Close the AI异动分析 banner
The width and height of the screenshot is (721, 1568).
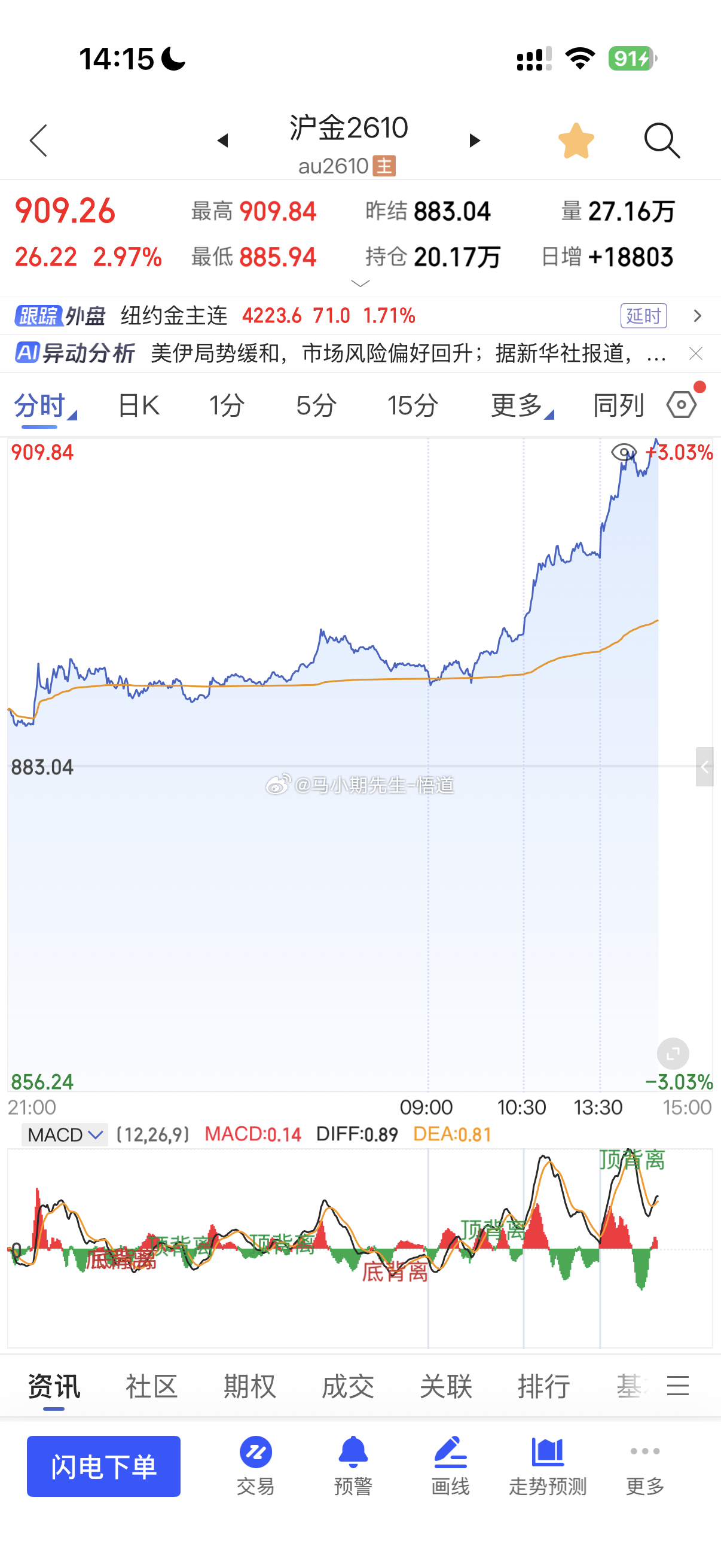coord(696,353)
